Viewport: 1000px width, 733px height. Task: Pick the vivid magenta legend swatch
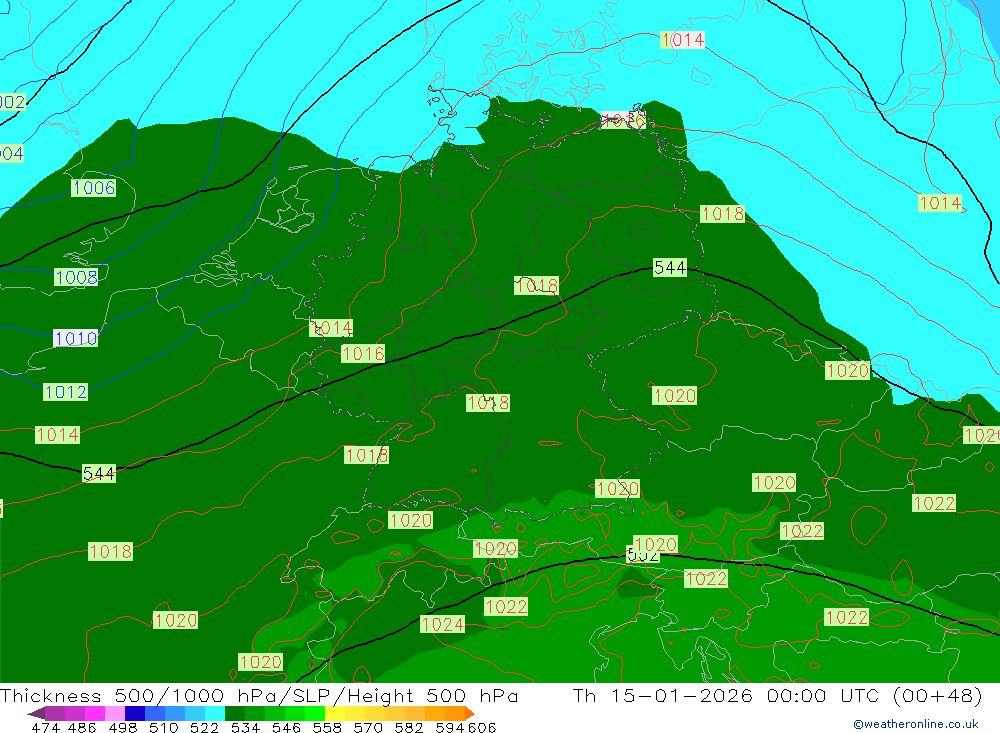(x=94, y=713)
